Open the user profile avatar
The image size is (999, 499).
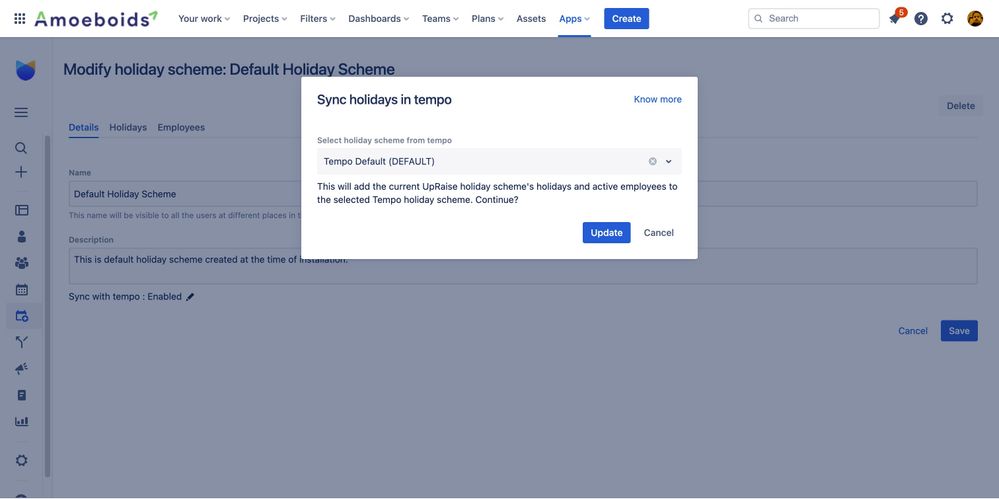[x=975, y=18]
